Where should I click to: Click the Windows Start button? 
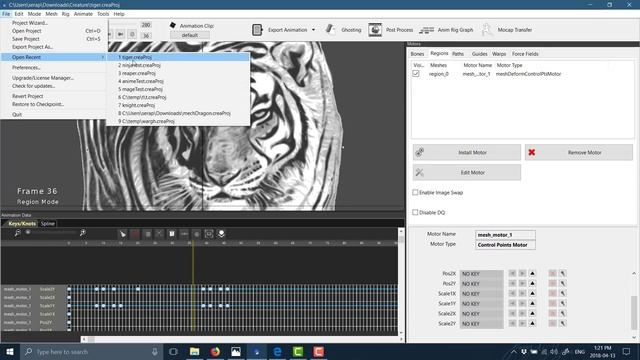[10, 351]
